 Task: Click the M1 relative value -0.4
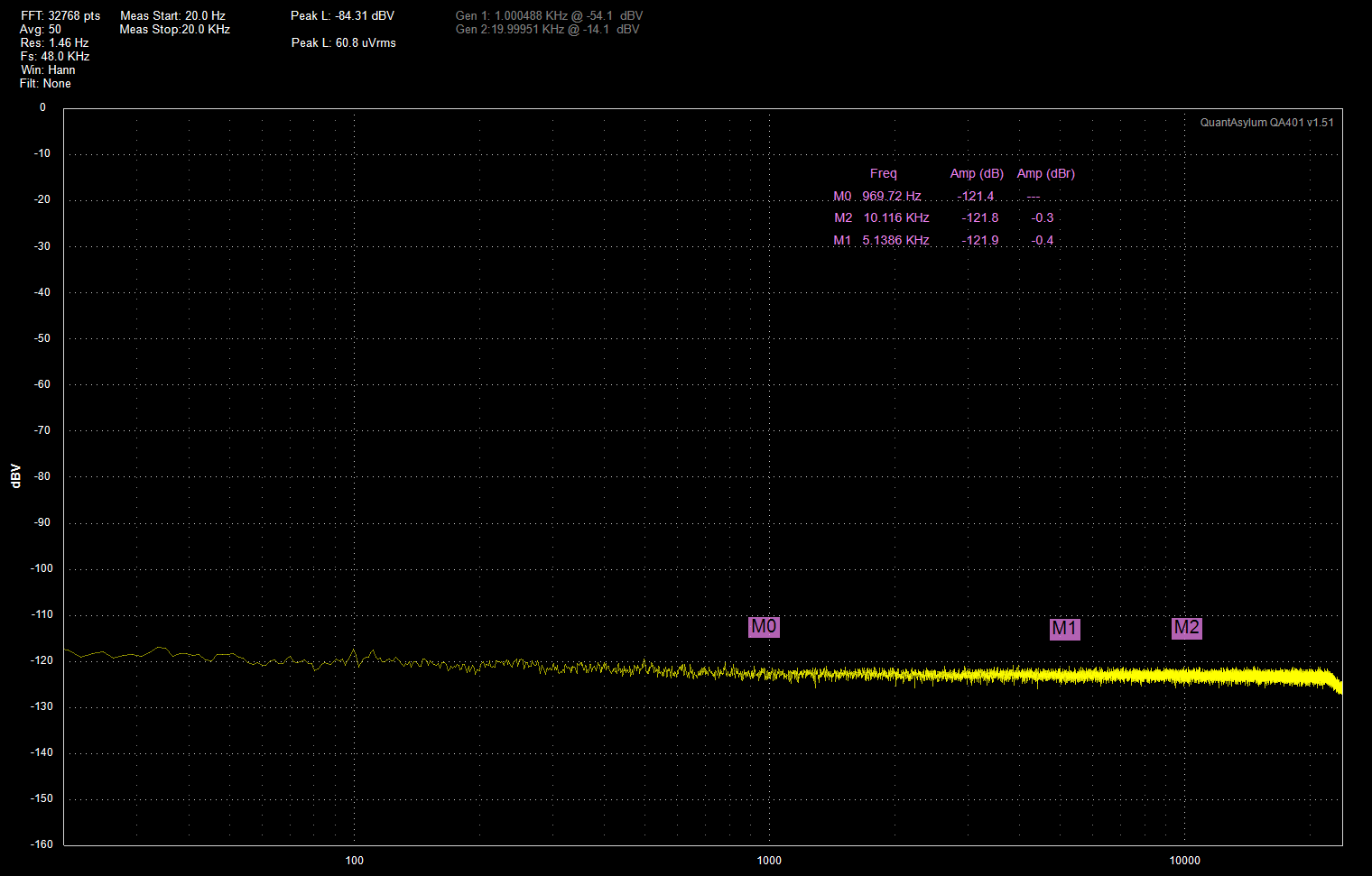[x=1043, y=240]
